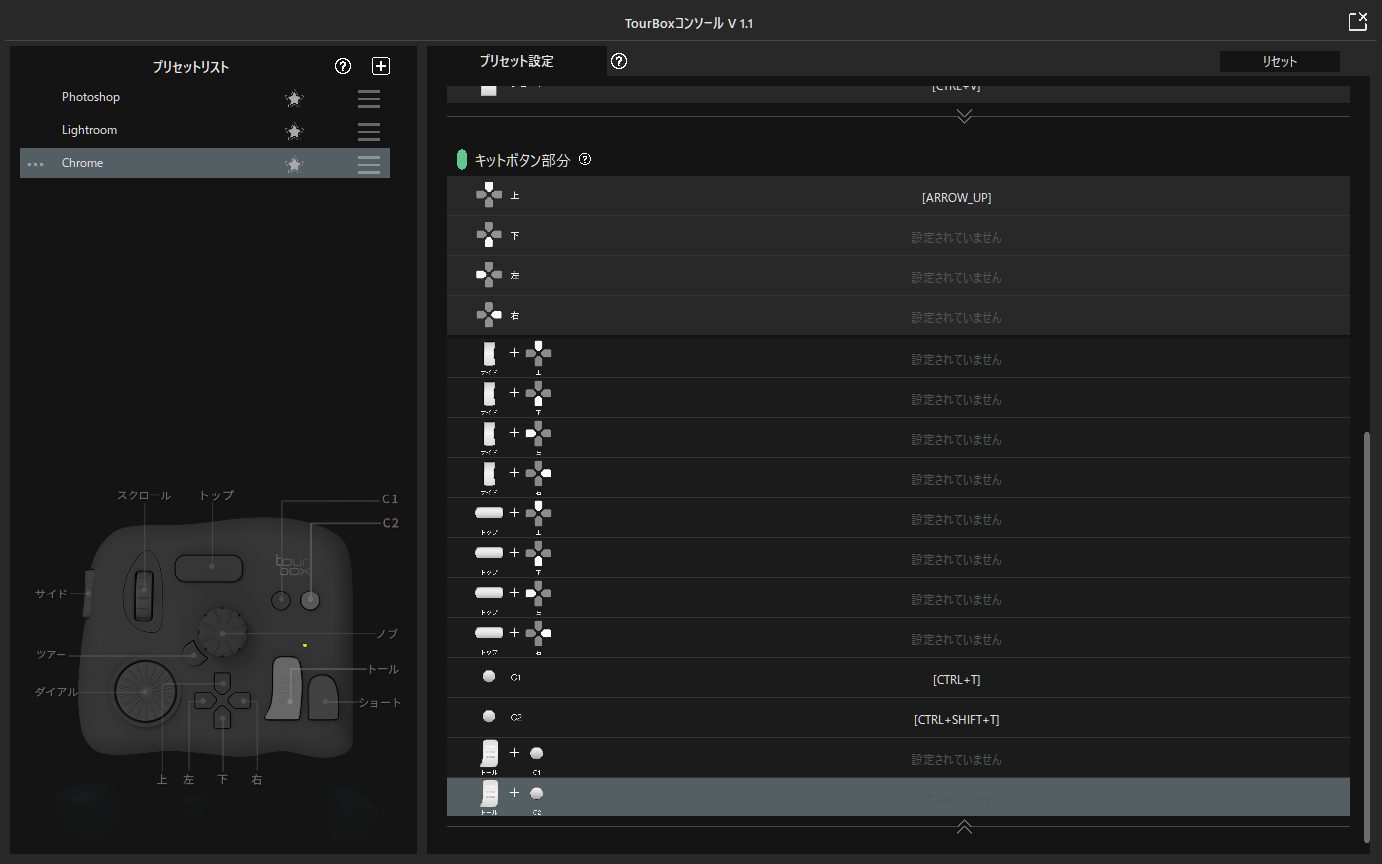Image resolution: width=1382 pixels, height=864 pixels.
Task: Click the Tour button on device diagram
Action: coord(195,655)
